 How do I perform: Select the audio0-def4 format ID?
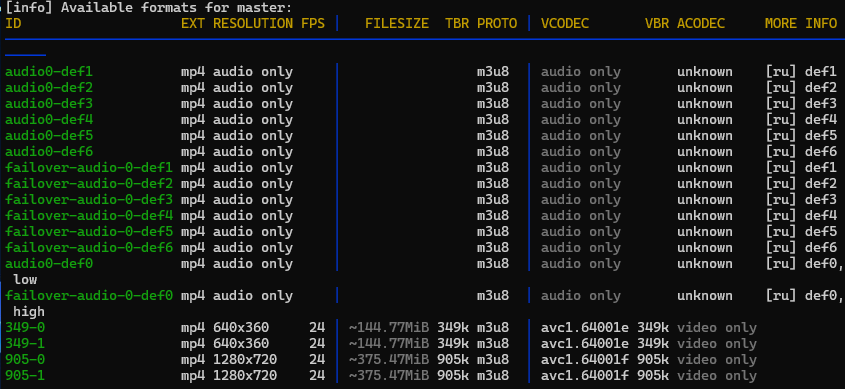point(49,120)
